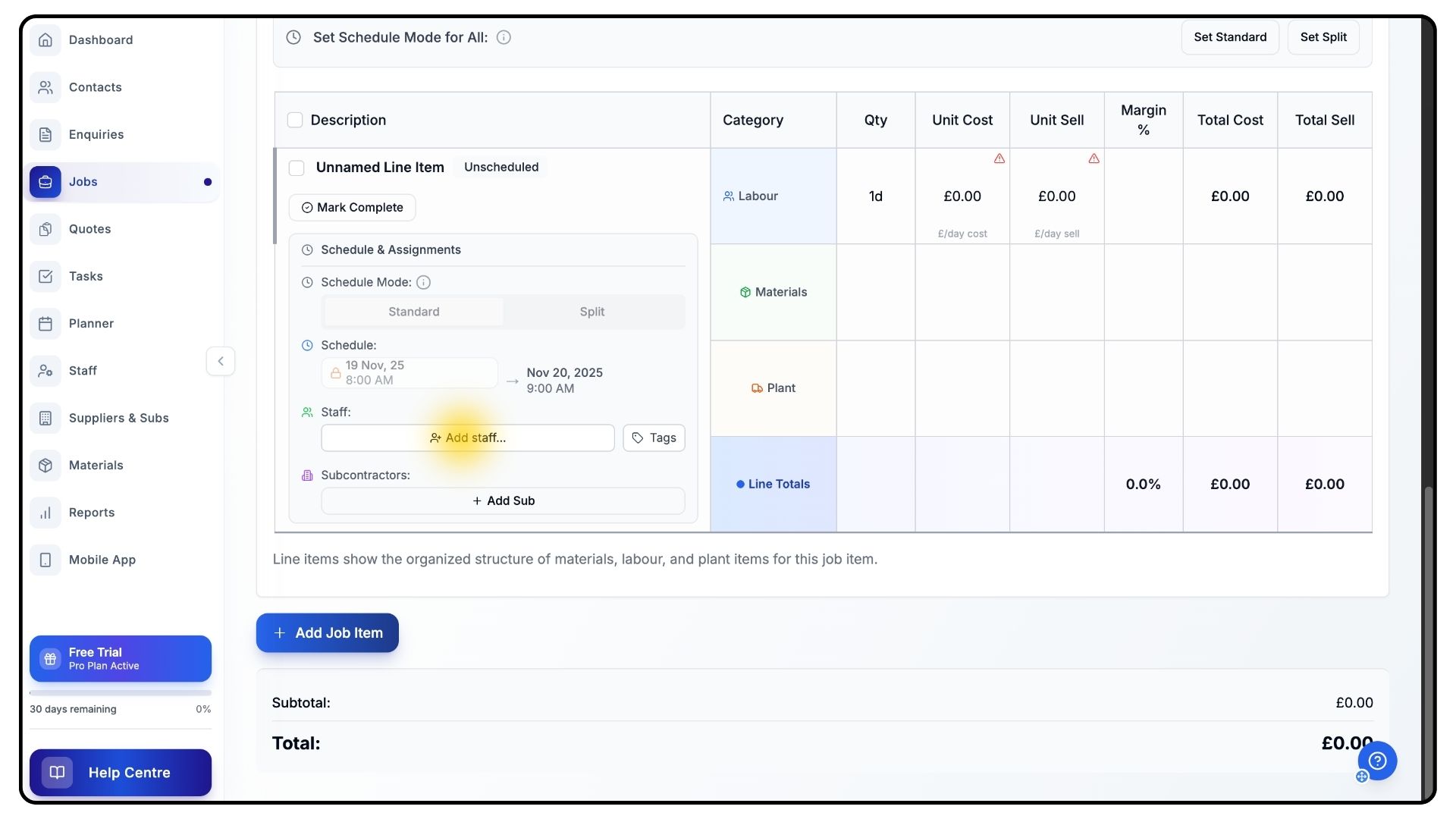Click the Unit Sell warning triangle icon
Screen dimensions: 1456x819
tap(1094, 158)
